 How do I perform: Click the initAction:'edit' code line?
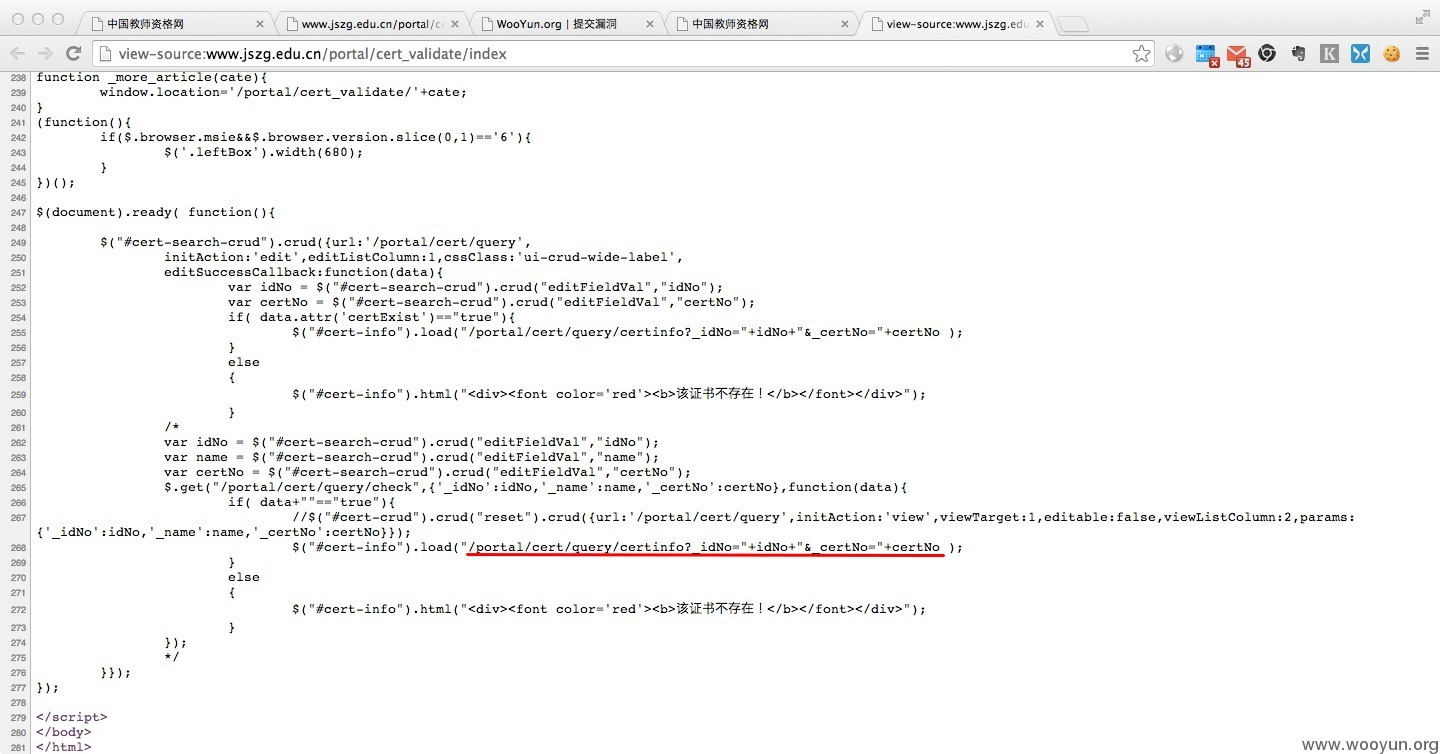coord(424,257)
